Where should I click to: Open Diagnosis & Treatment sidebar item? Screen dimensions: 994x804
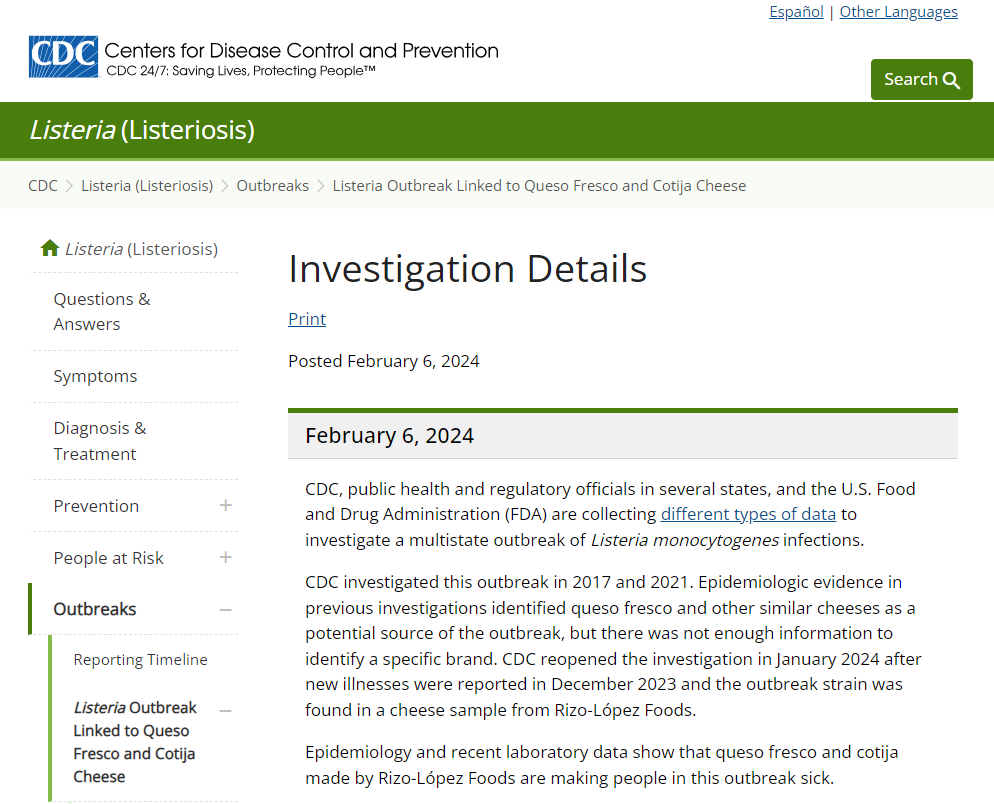click(x=100, y=441)
